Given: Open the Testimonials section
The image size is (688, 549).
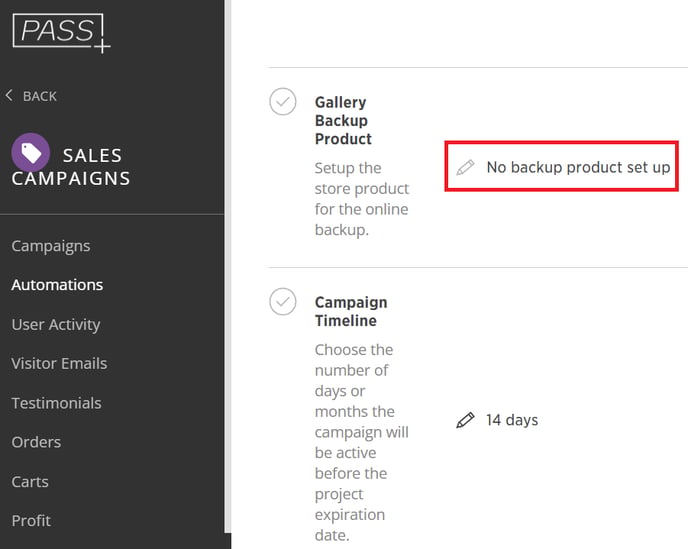Looking at the screenshot, I should coord(56,403).
